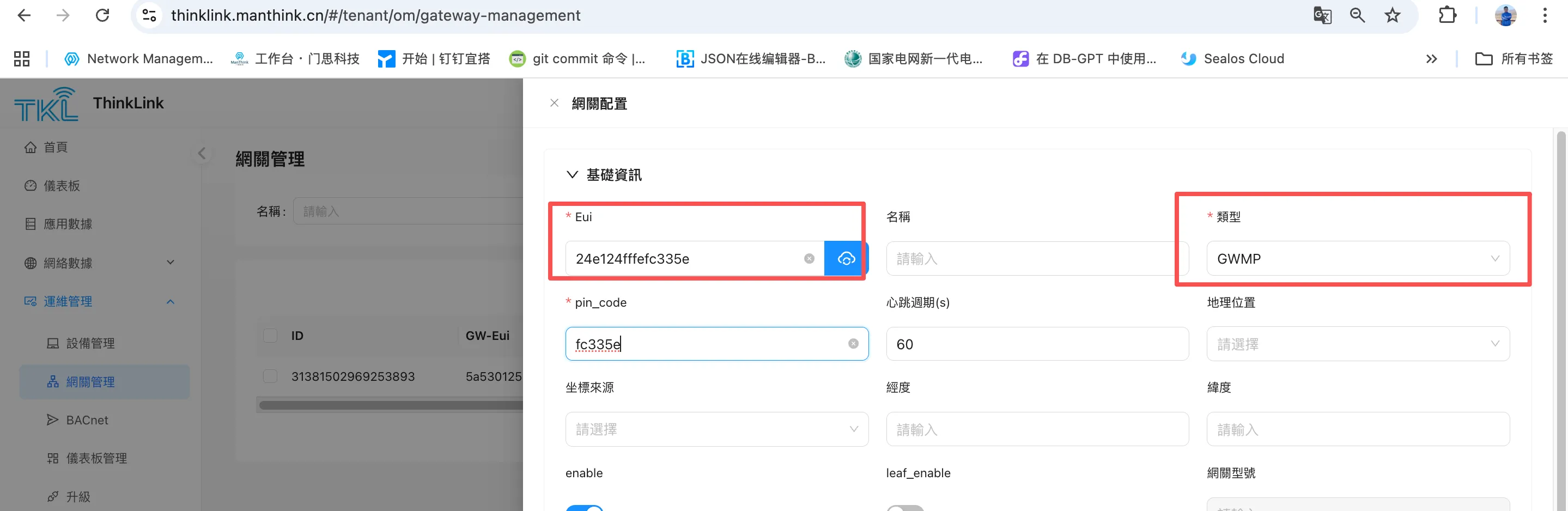Open the Network Managem... bookmark
The width and height of the screenshot is (1568, 511).
(139, 58)
